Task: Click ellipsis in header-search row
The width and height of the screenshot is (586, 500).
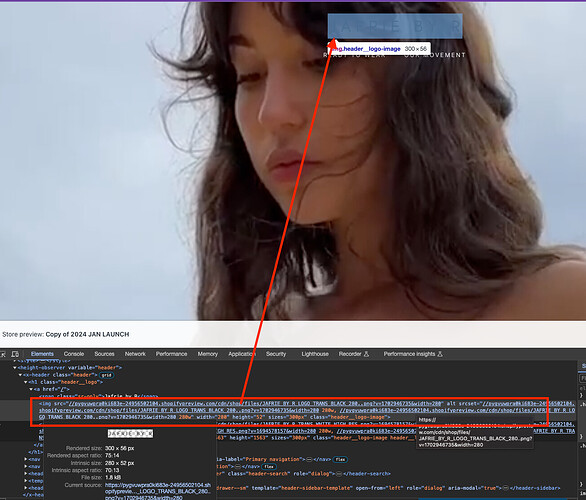Action: [x=339, y=474]
